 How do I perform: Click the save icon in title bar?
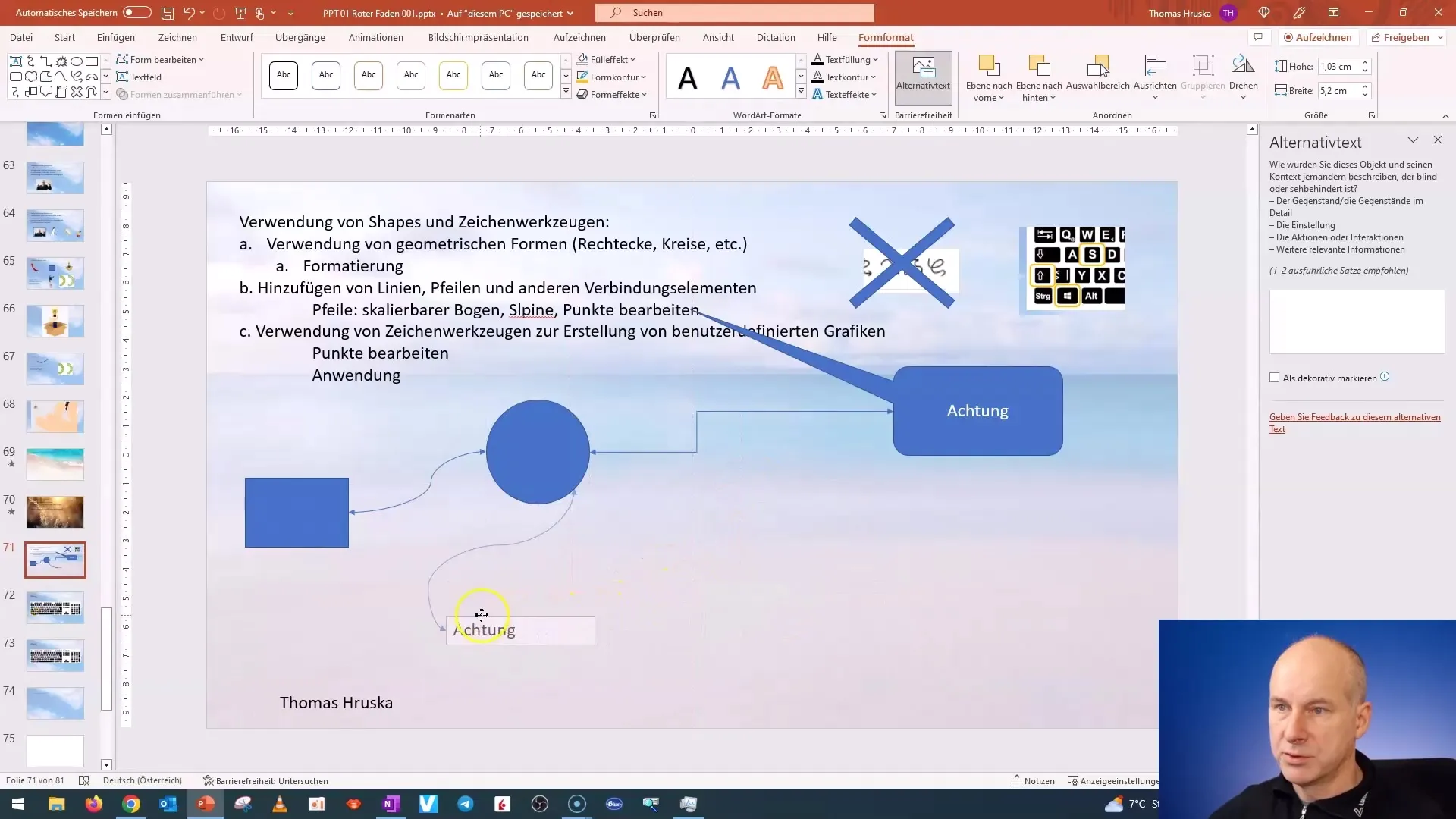coord(168,13)
